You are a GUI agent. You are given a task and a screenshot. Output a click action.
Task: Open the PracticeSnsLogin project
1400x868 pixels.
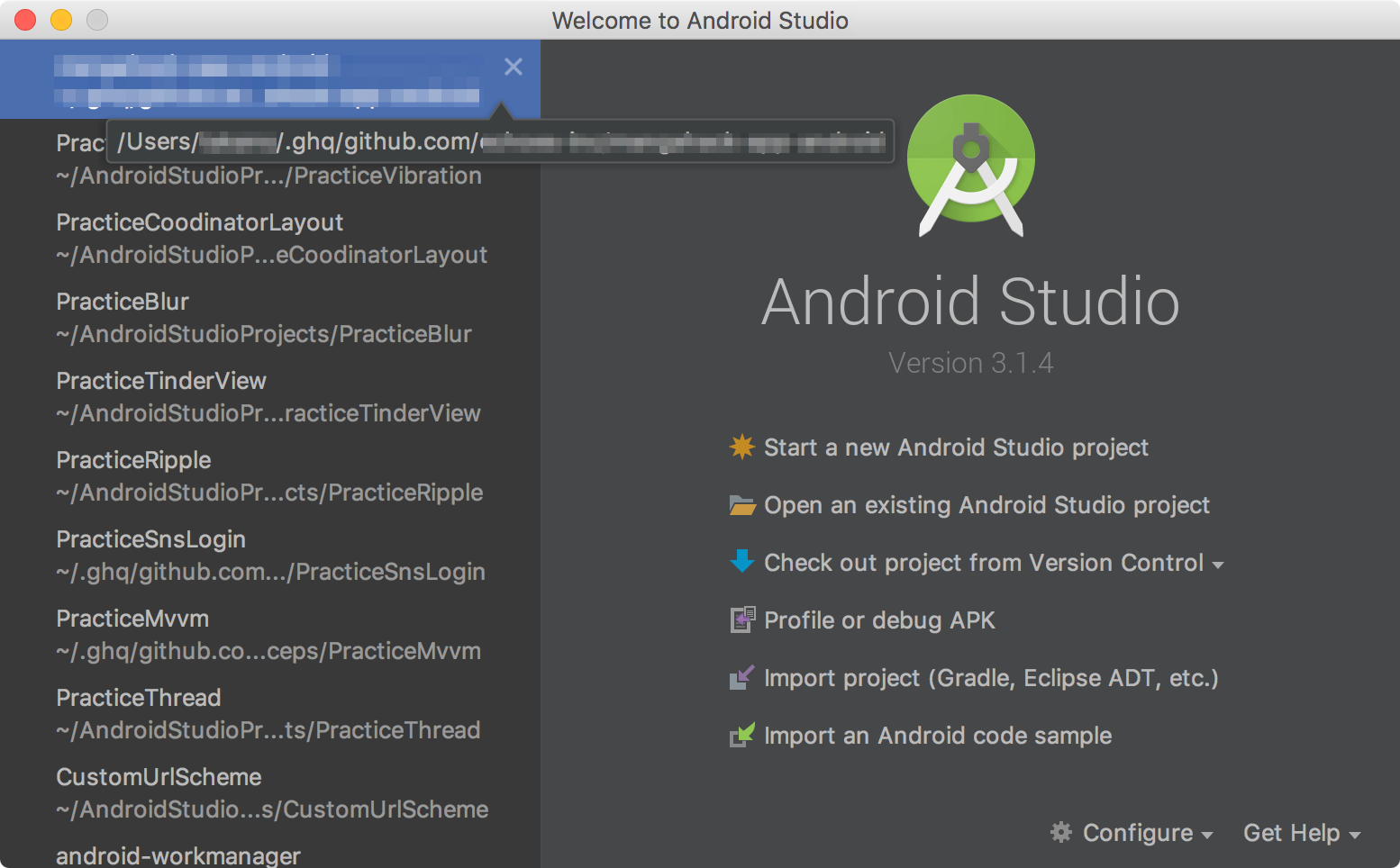[151, 538]
